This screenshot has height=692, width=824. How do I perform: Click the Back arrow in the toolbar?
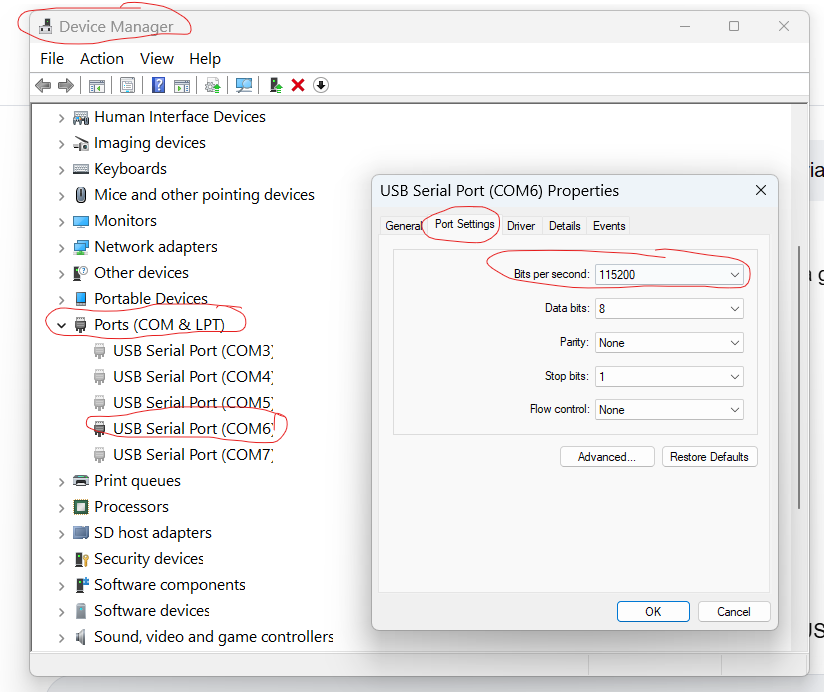click(x=43, y=85)
